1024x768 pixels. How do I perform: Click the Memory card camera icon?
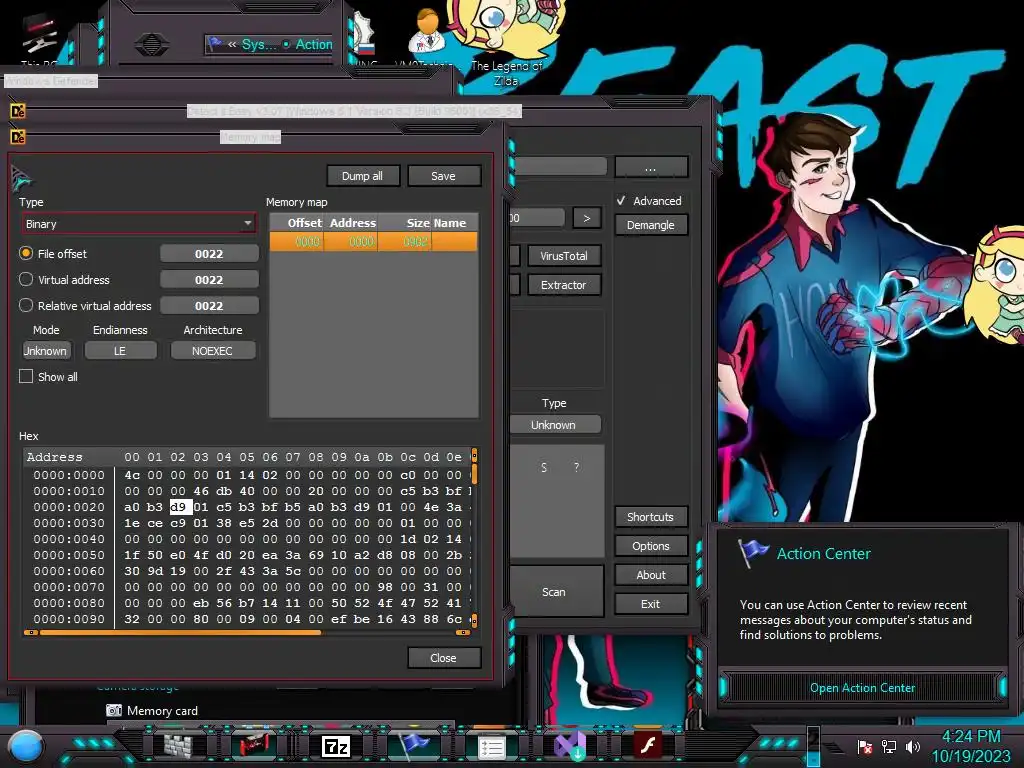coord(114,711)
